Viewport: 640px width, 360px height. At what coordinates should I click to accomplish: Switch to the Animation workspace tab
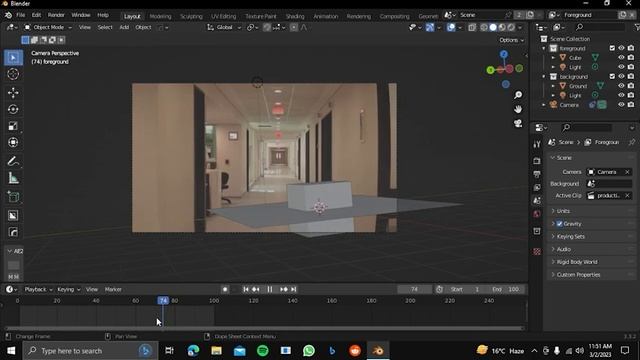pyautogui.click(x=326, y=16)
